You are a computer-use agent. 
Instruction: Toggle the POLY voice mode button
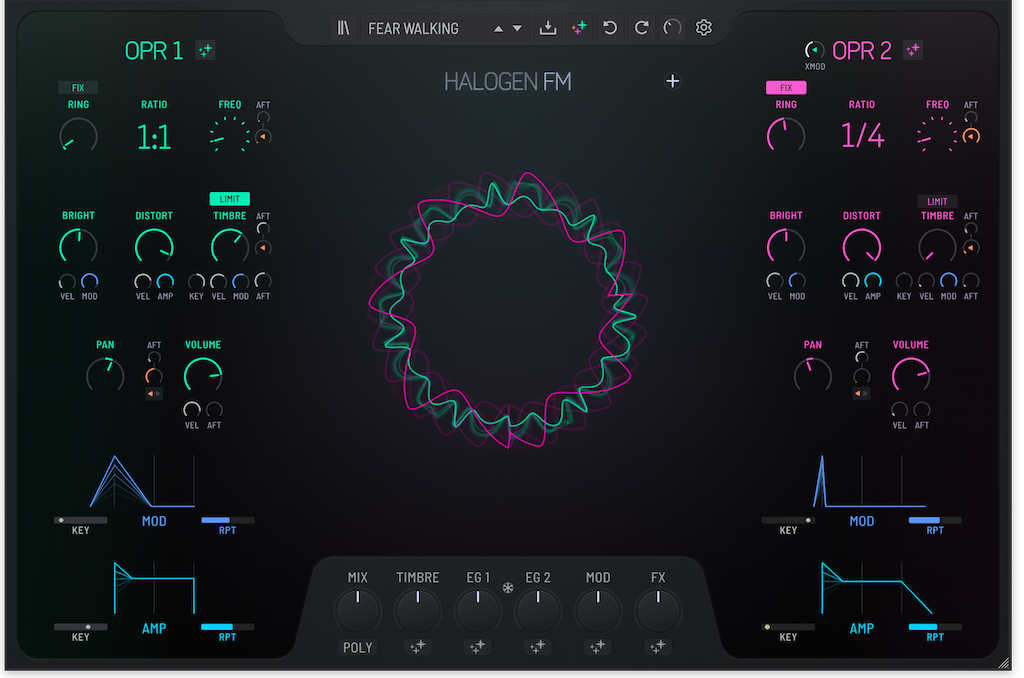[x=357, y=647]
